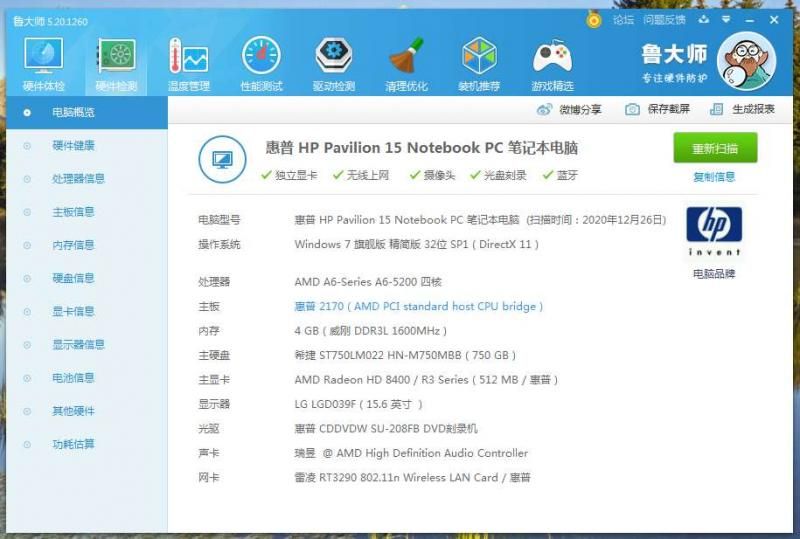Click 复制信息 copy info link
800x539 pixels.
714,177
